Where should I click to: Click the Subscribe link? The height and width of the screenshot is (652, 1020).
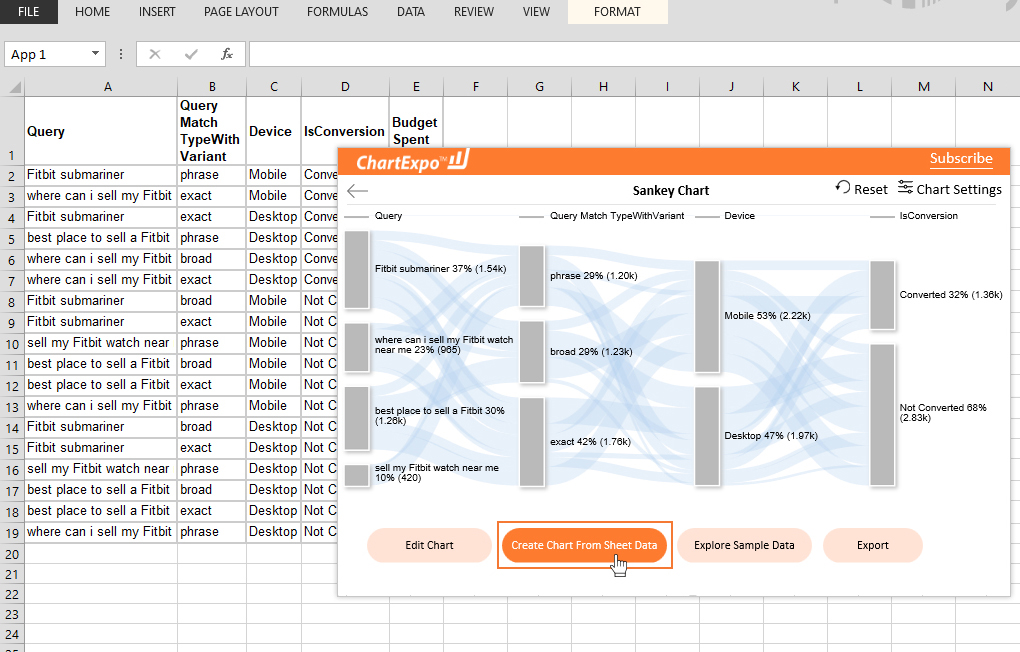(x=960, y=159)
